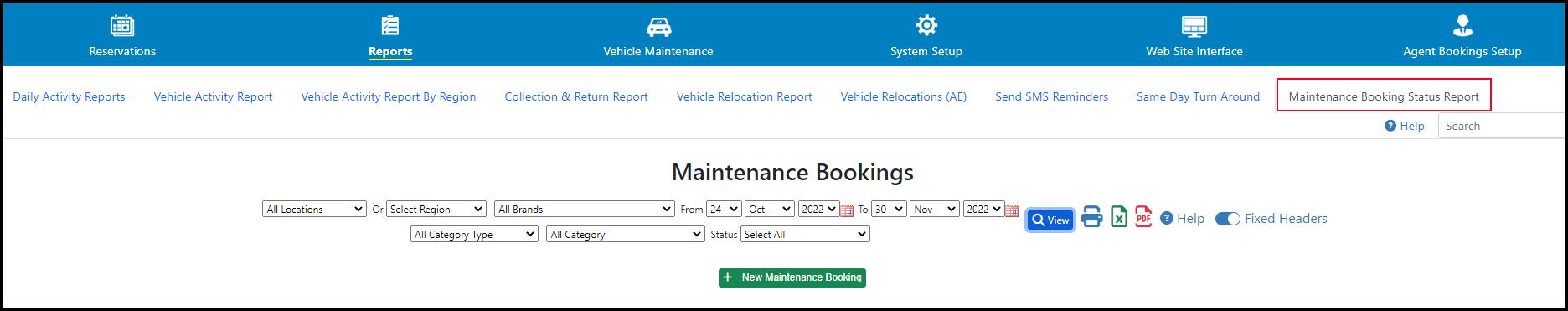The height and width of the screenshot is (311, 1568).
Task: Open Maintenance Booking Status Report
Action: pos(1384,97)
